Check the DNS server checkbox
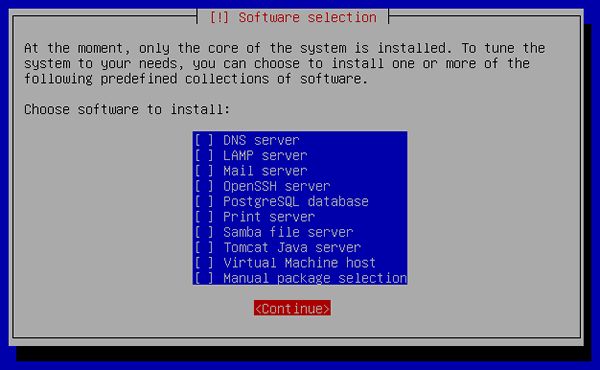The width and height of the screenshot is (600, 370). [204, 140]
